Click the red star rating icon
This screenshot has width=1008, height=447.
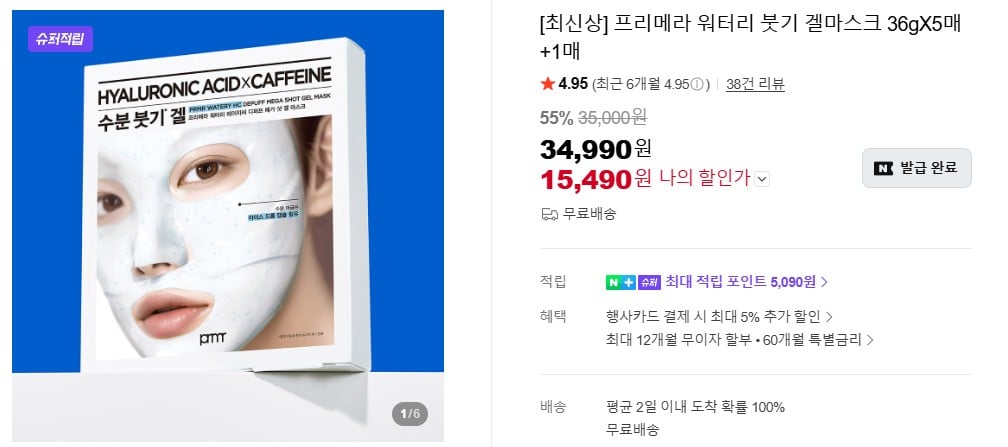pyautogui.click(x=548, y=84)
